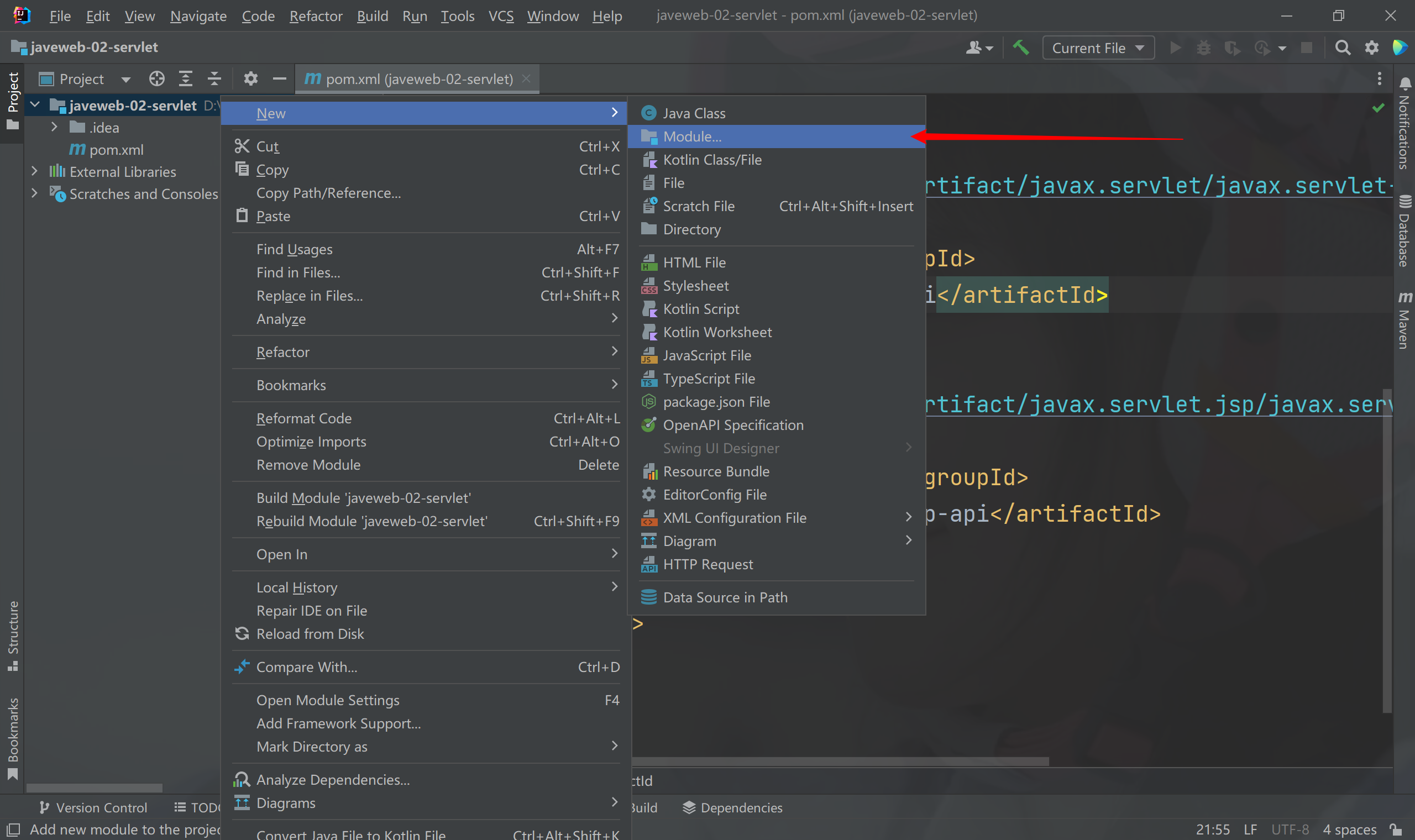Open the profiler run dropdown arrow
Viewport: 1415px width, 840px height.
(x=1282, y=49)
